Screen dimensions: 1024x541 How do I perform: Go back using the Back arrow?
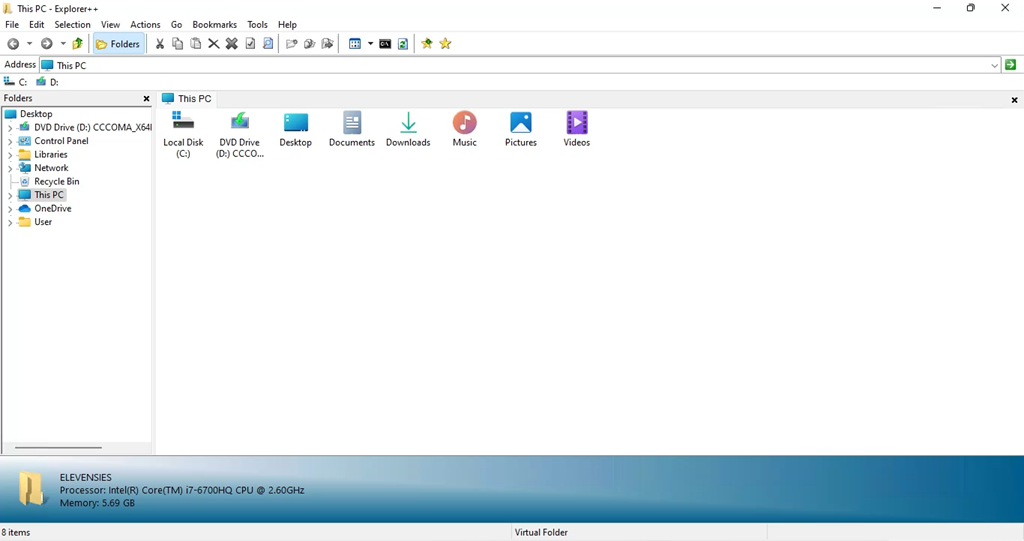point(13,44)
